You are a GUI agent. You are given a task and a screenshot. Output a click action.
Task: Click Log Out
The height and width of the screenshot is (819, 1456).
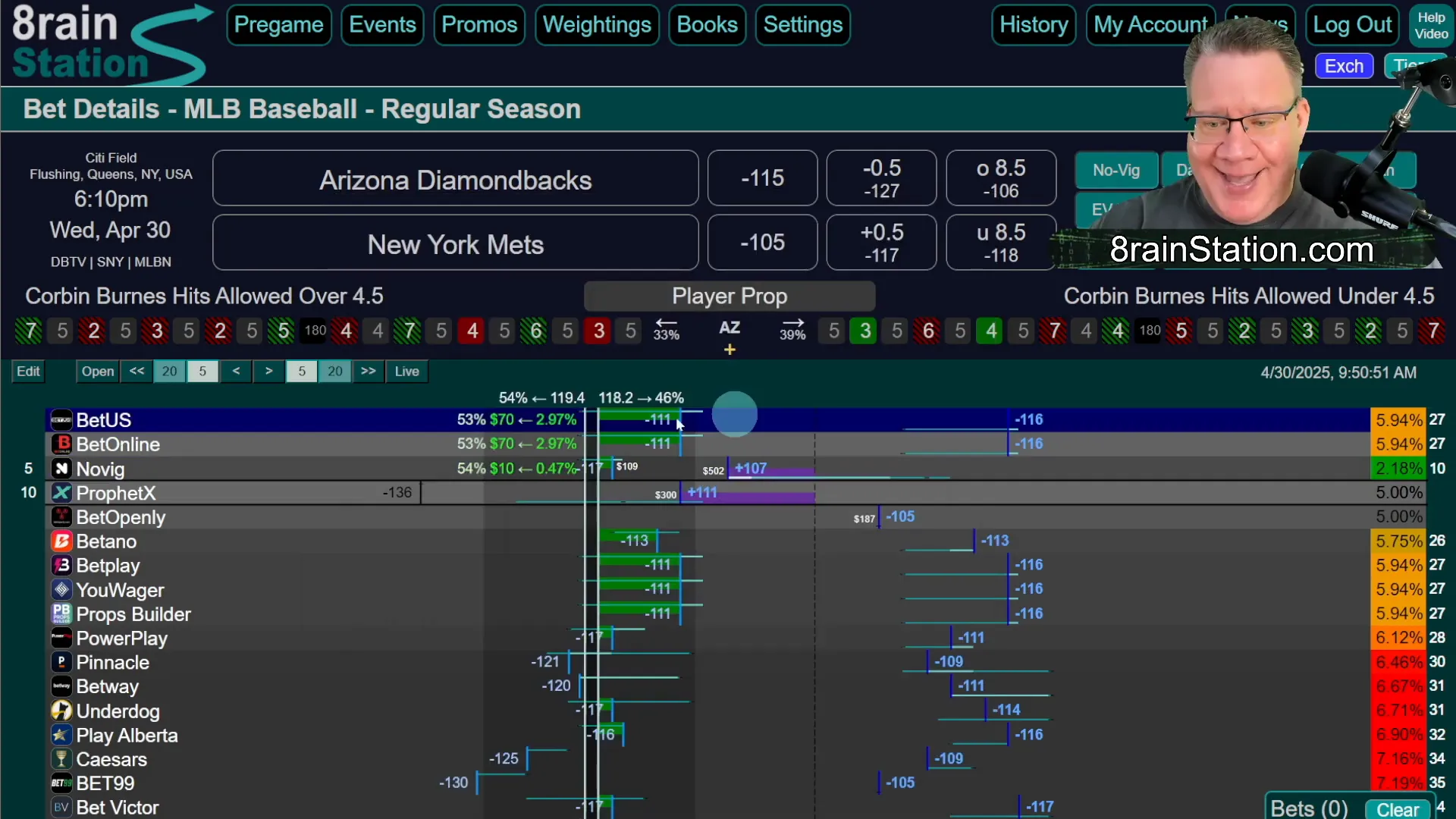(x=1352, y=25)
